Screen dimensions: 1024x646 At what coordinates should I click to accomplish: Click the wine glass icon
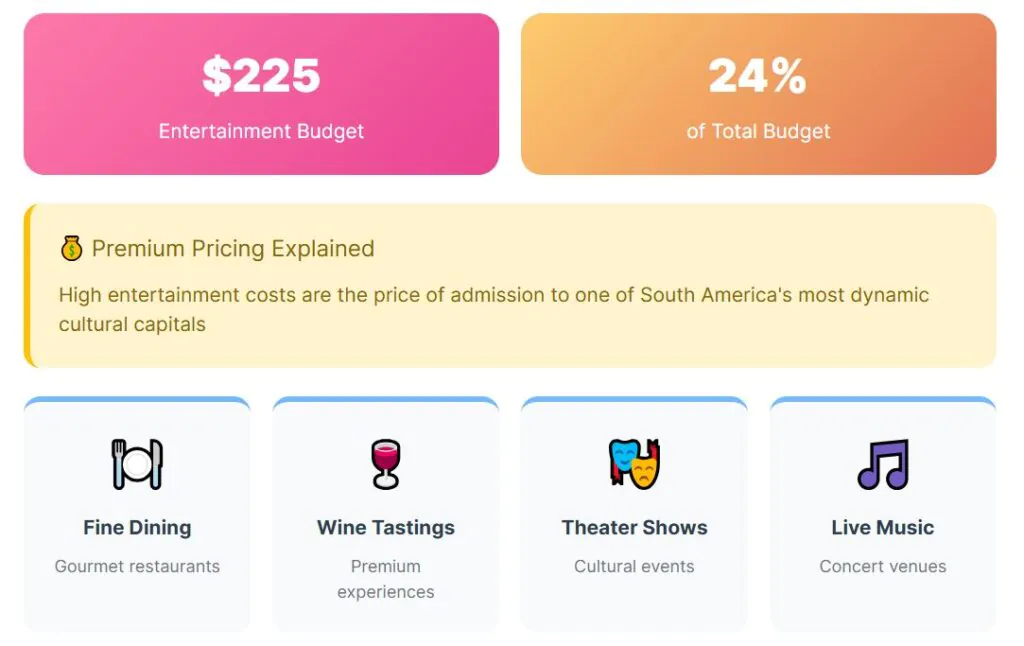385,464
